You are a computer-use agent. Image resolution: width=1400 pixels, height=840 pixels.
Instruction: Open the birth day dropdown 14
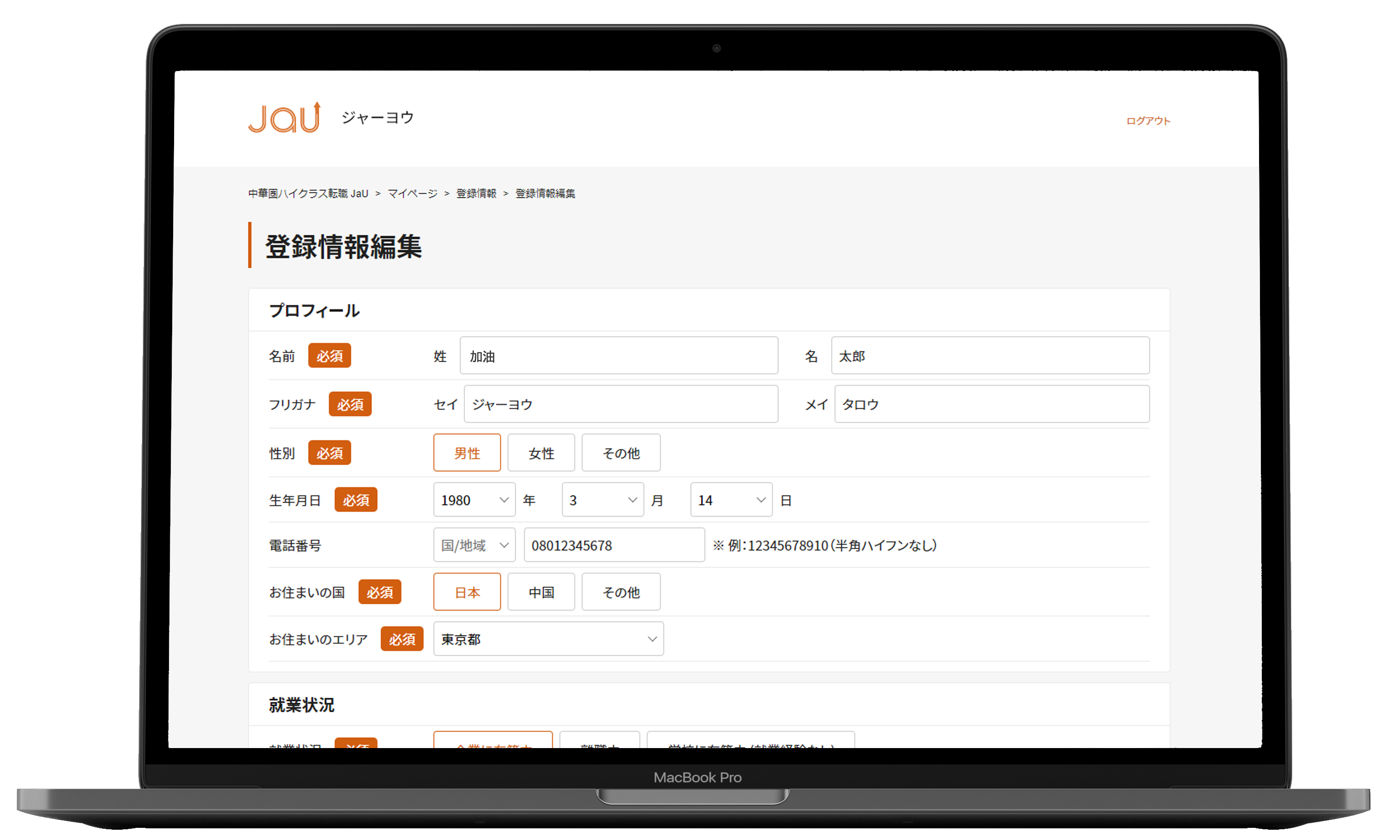[x=730, y=500]
